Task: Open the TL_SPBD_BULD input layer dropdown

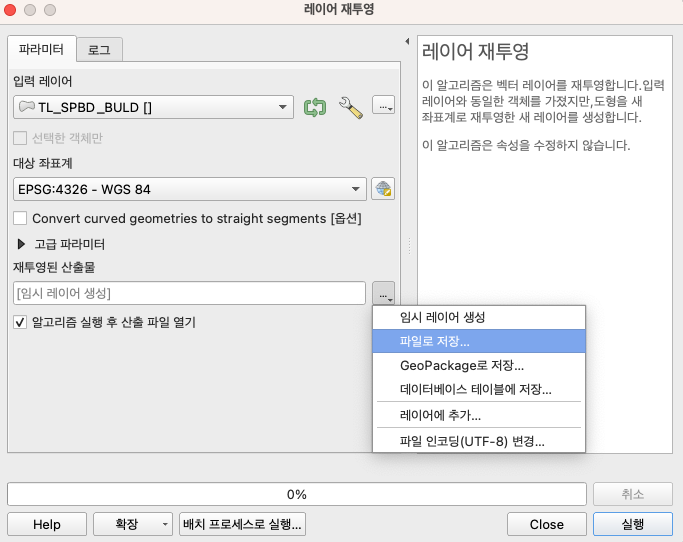Action: tap(153, 107)
